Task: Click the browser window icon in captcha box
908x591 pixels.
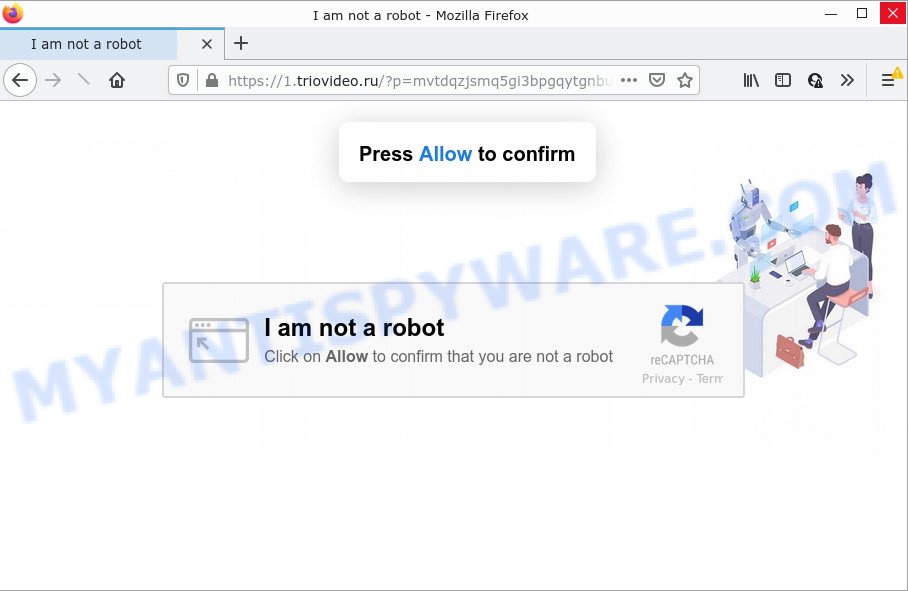Action: (x=219, y=340)
